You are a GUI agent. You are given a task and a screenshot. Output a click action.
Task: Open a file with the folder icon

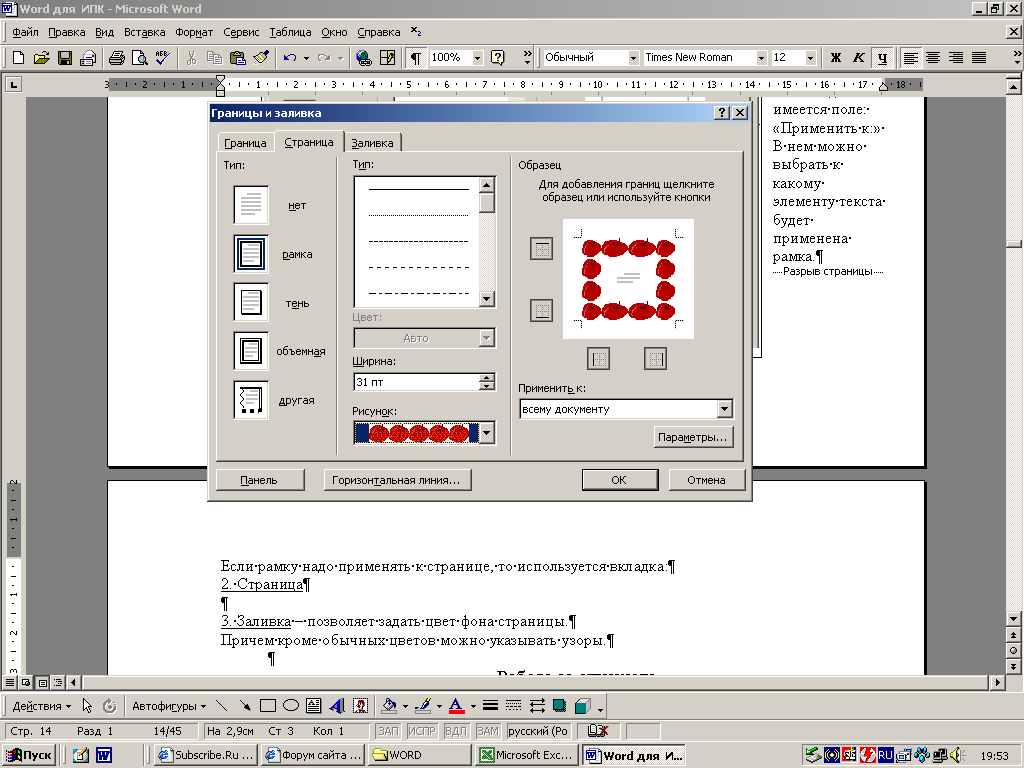[x=41, y=58]
